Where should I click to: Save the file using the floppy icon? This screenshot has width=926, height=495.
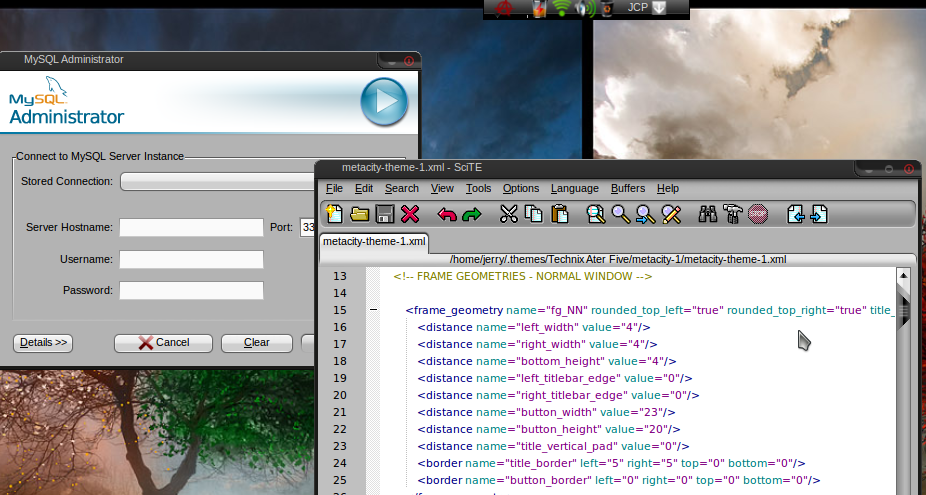[384, 214]
